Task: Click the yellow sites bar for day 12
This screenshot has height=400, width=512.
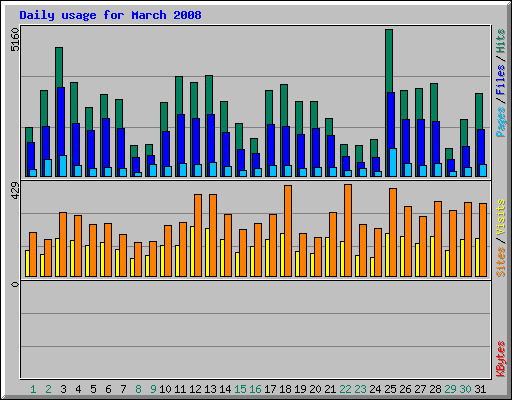Action: point(192,251)
